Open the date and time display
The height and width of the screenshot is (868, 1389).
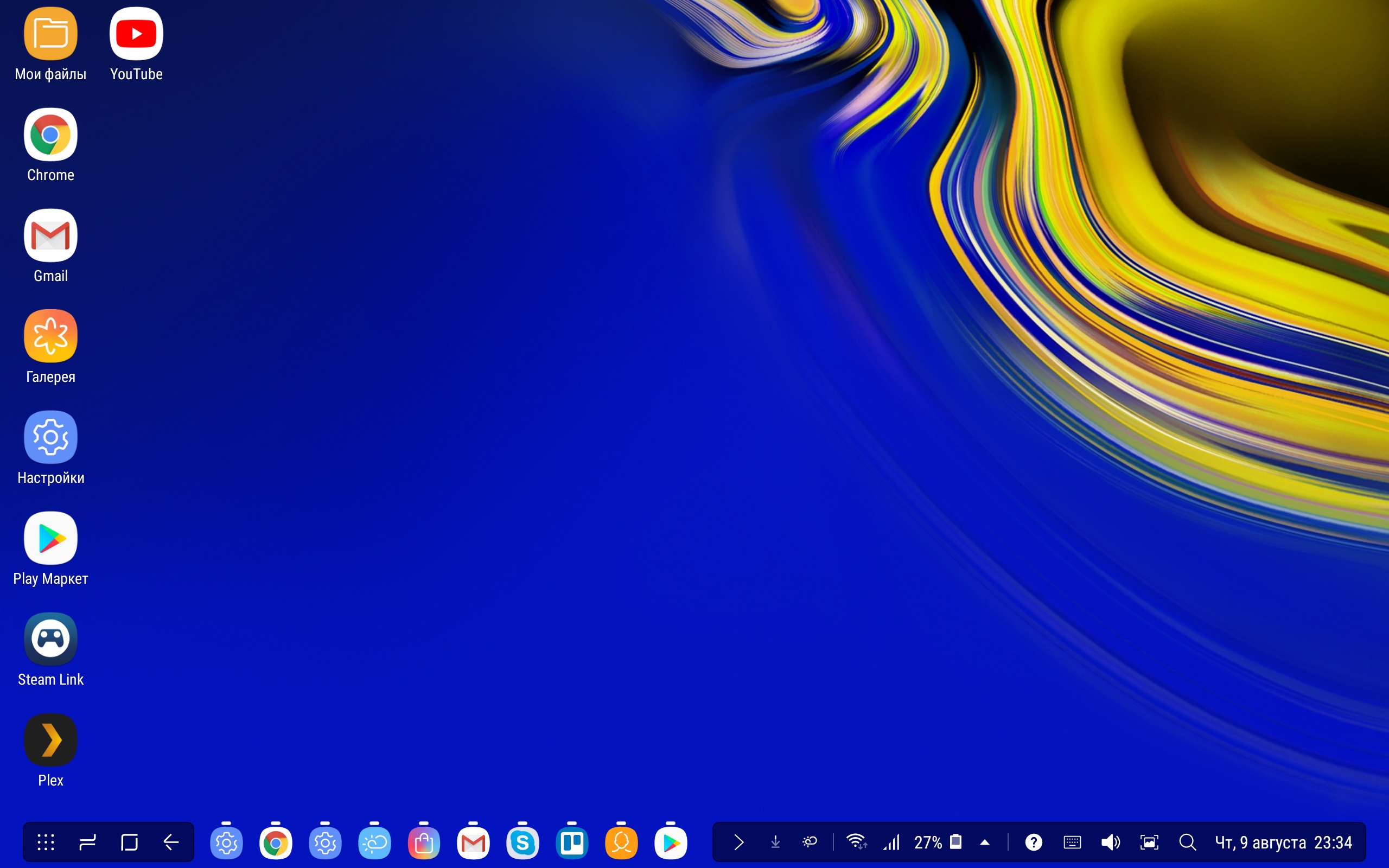(1283, 842)
